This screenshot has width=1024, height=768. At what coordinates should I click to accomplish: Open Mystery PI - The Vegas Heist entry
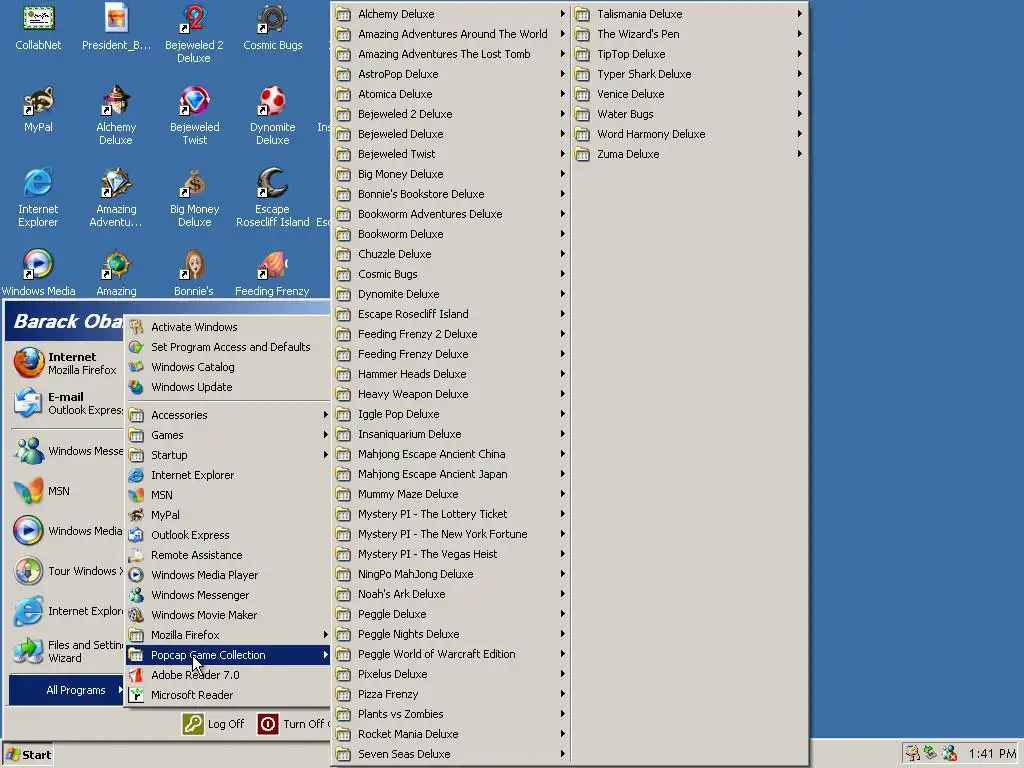click(451, 554)
